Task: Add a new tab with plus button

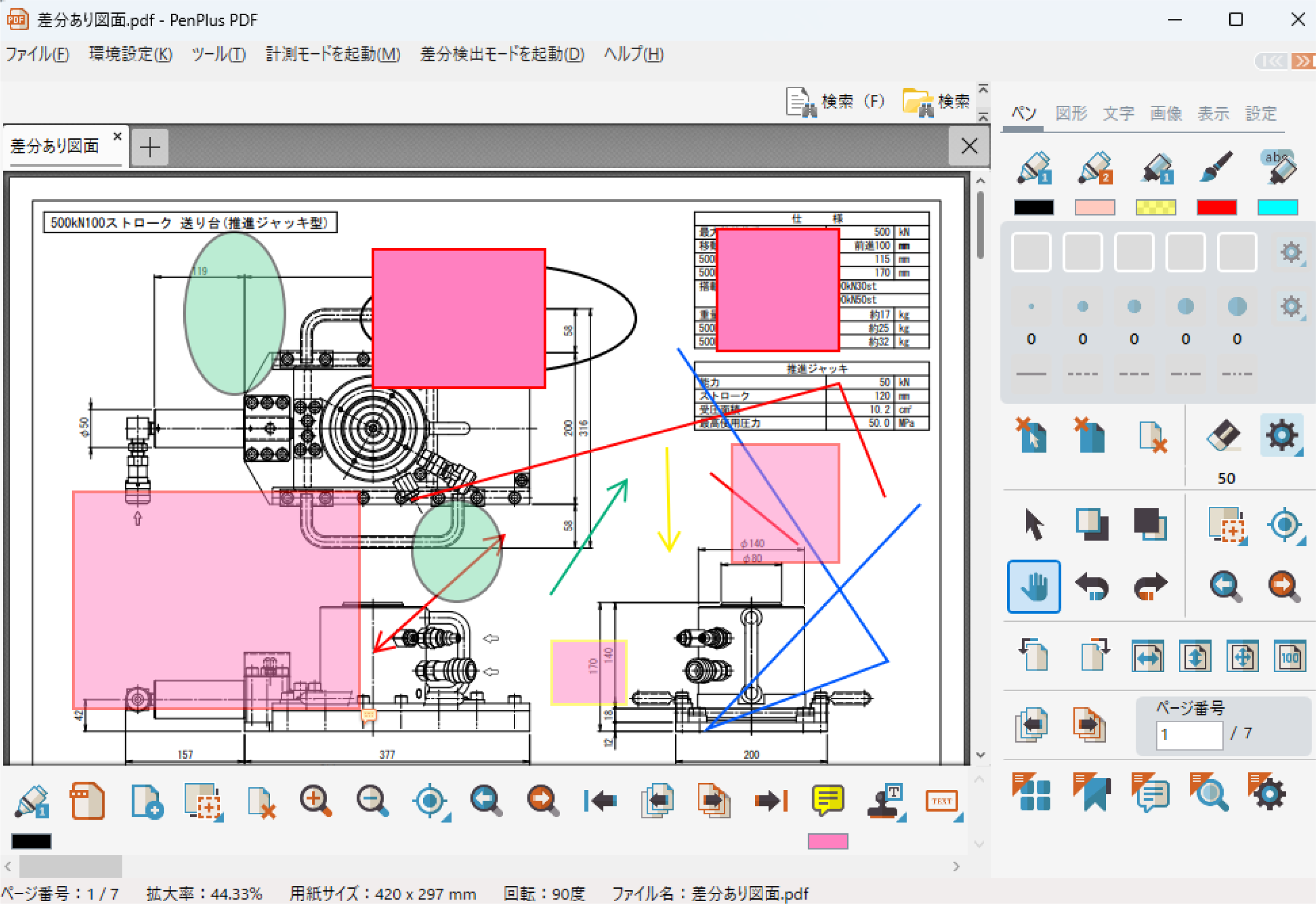Action: pos(150,147)
